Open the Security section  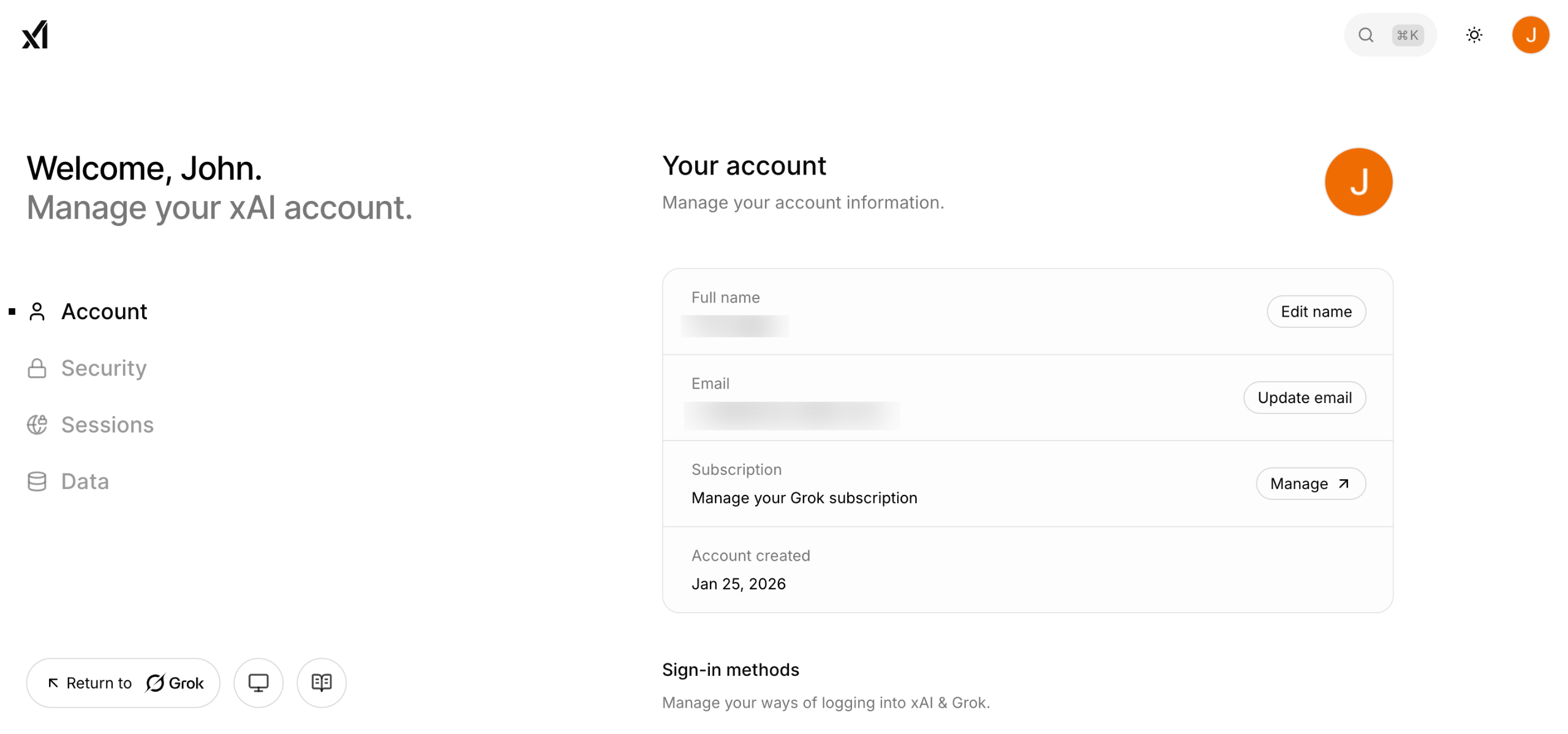coord(104,368)
